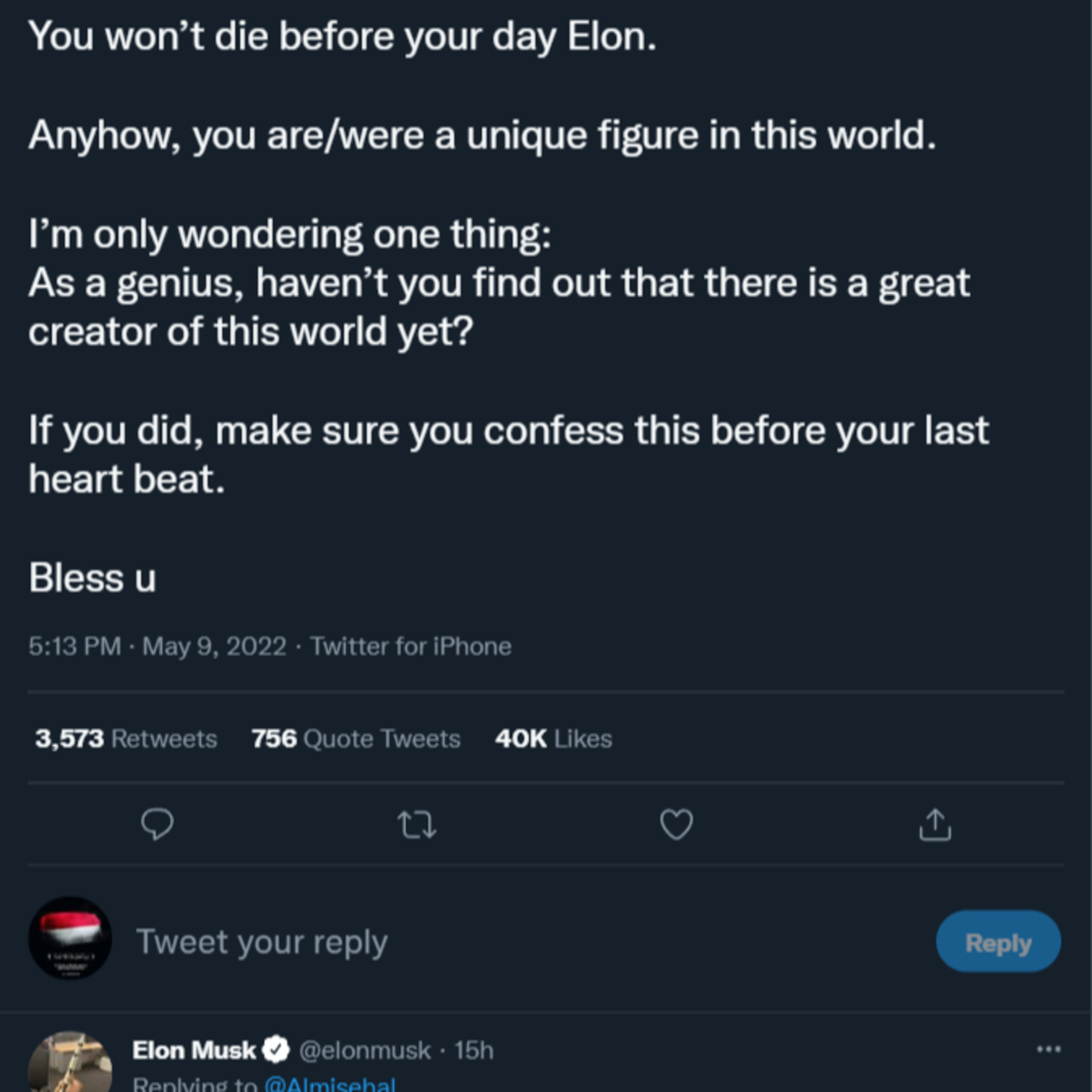Open the Twitter for iPhone source link

411,646
